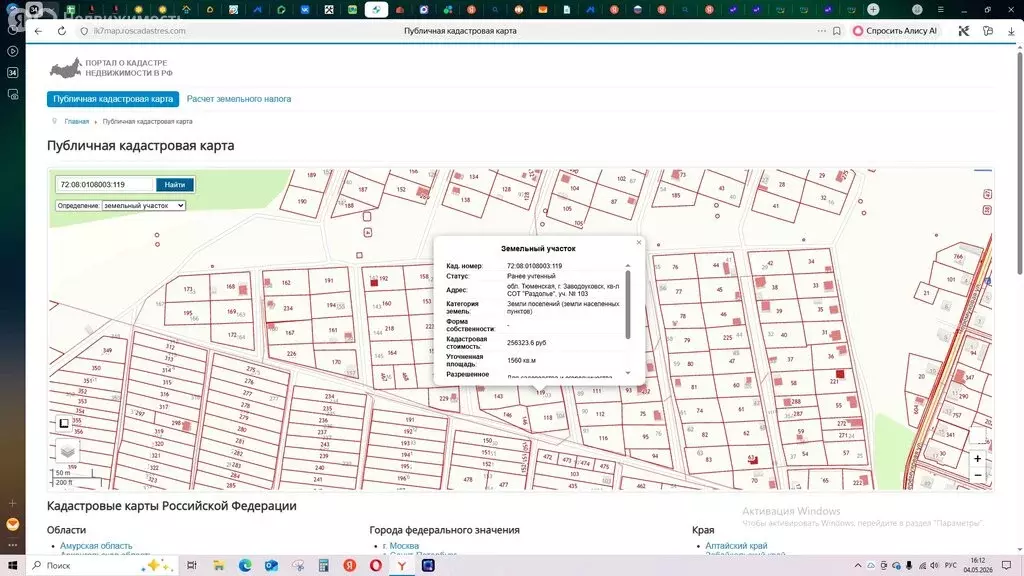Open the sidebar icon with badge 34

[x=12, y=72]
